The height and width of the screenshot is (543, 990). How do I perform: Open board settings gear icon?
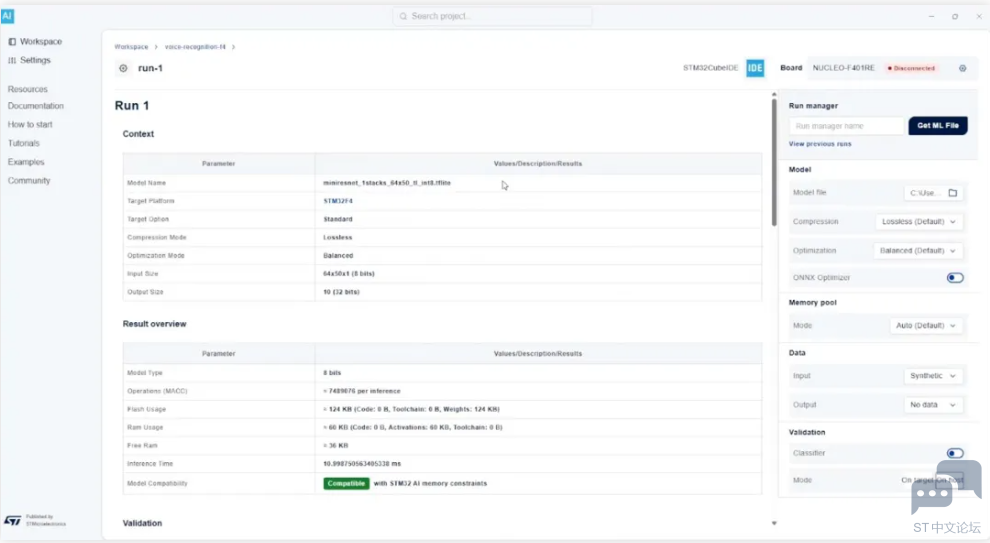pyautogui.click(x=962, y=68)
